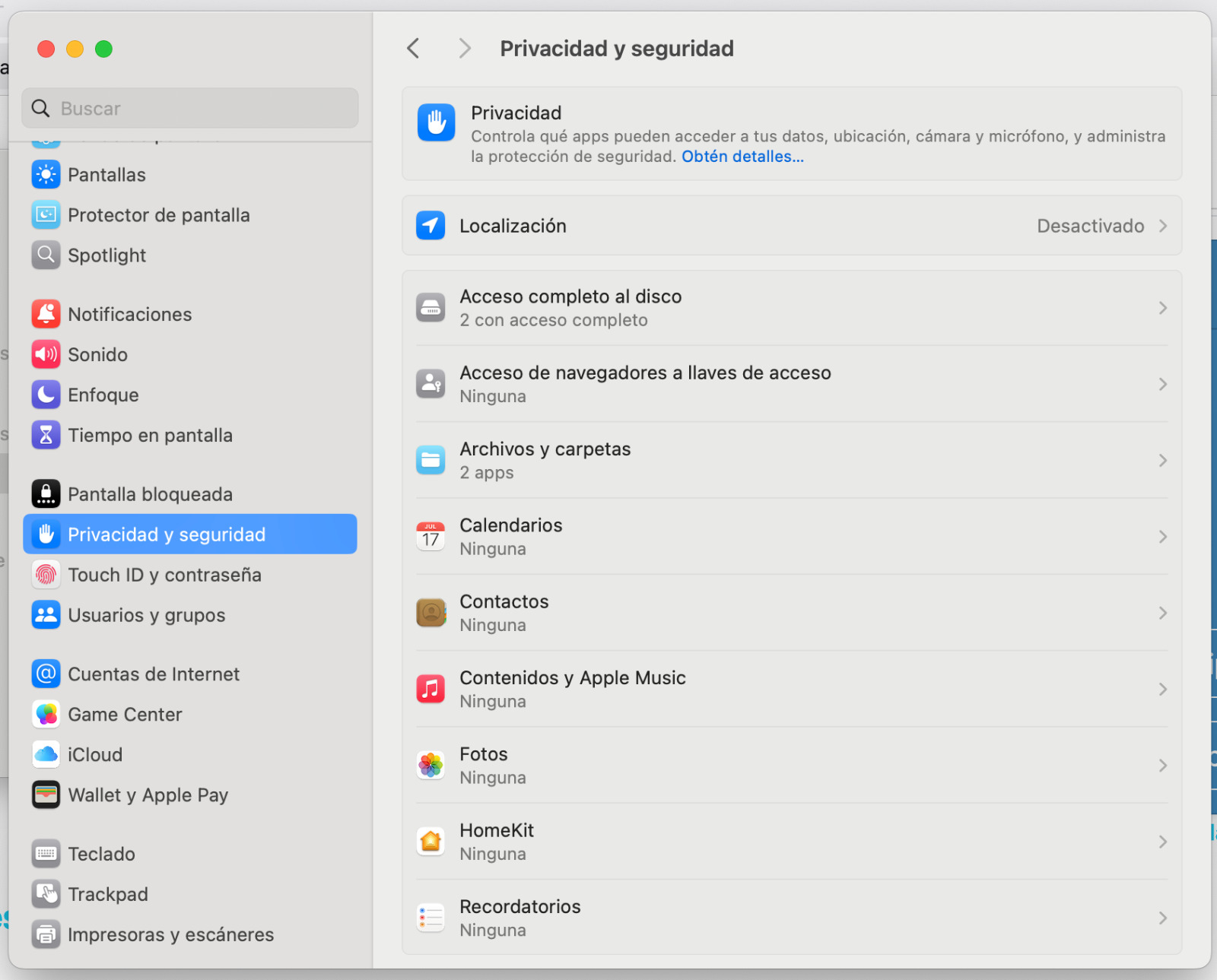Expand Acceso completo al disco chevron
Screen dimensions: 1217x980
1162,308
